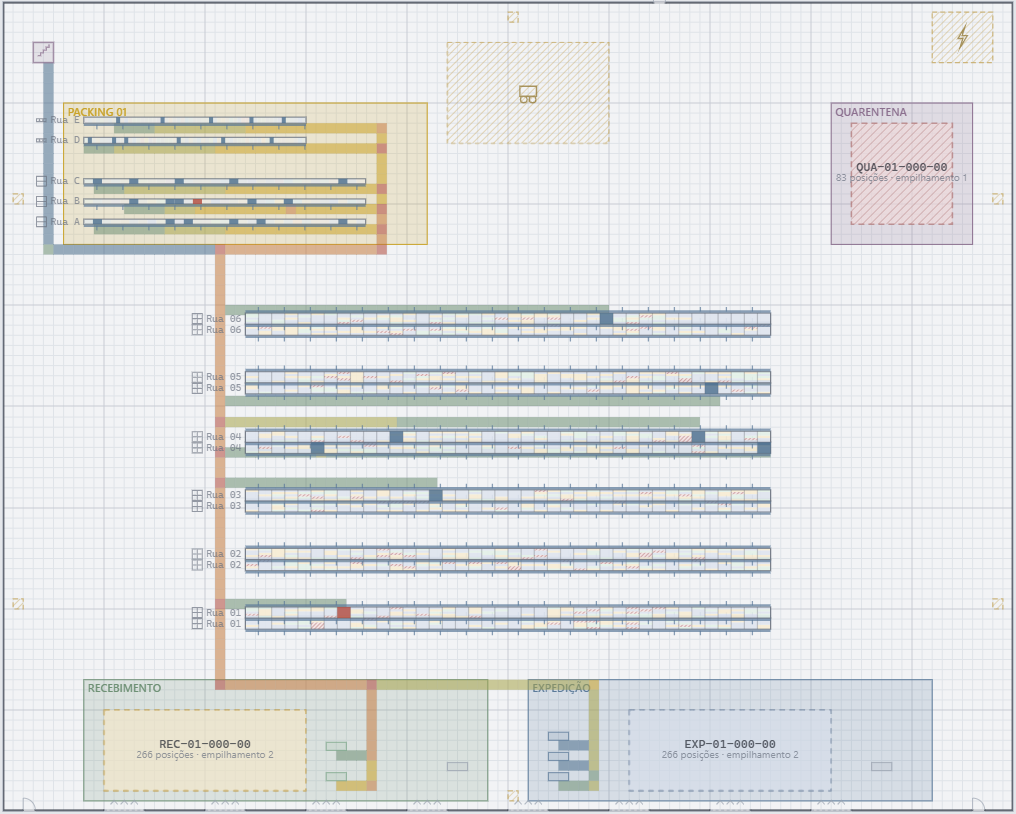Viewport: 1016px width, 814px height.
Task: Click the cart icon in the hatched area
Action: (528, 94)
